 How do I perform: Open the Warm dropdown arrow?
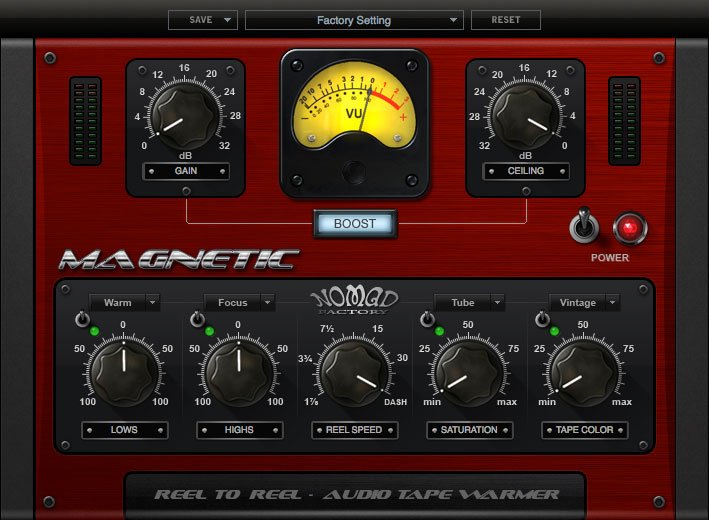point(153,302)
